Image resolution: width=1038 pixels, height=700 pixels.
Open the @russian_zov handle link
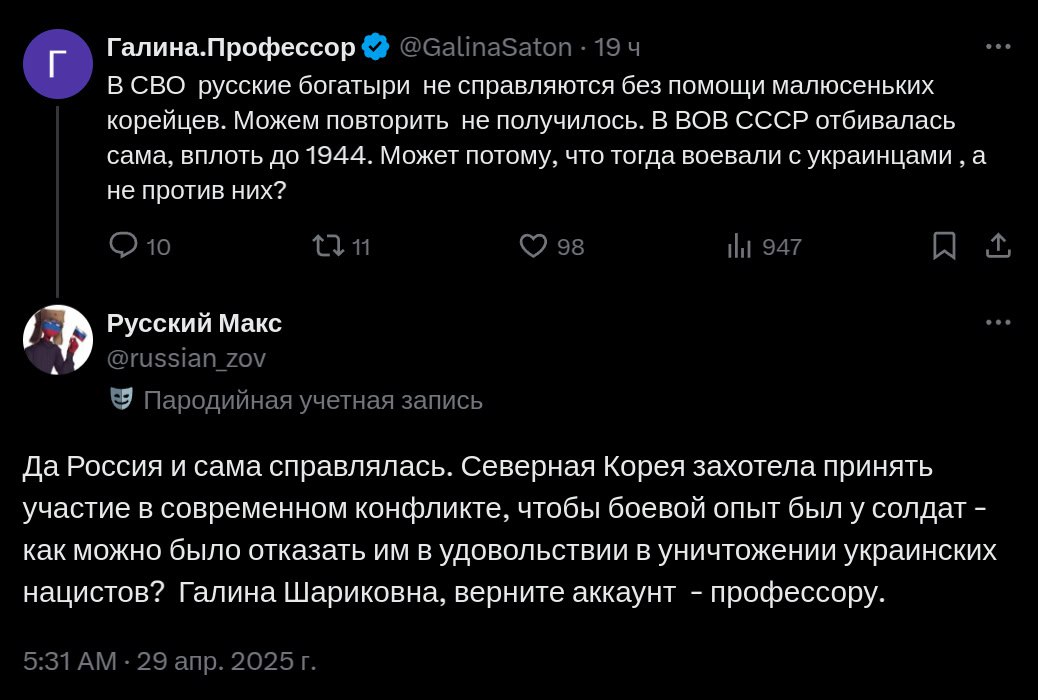click(186, 358)
